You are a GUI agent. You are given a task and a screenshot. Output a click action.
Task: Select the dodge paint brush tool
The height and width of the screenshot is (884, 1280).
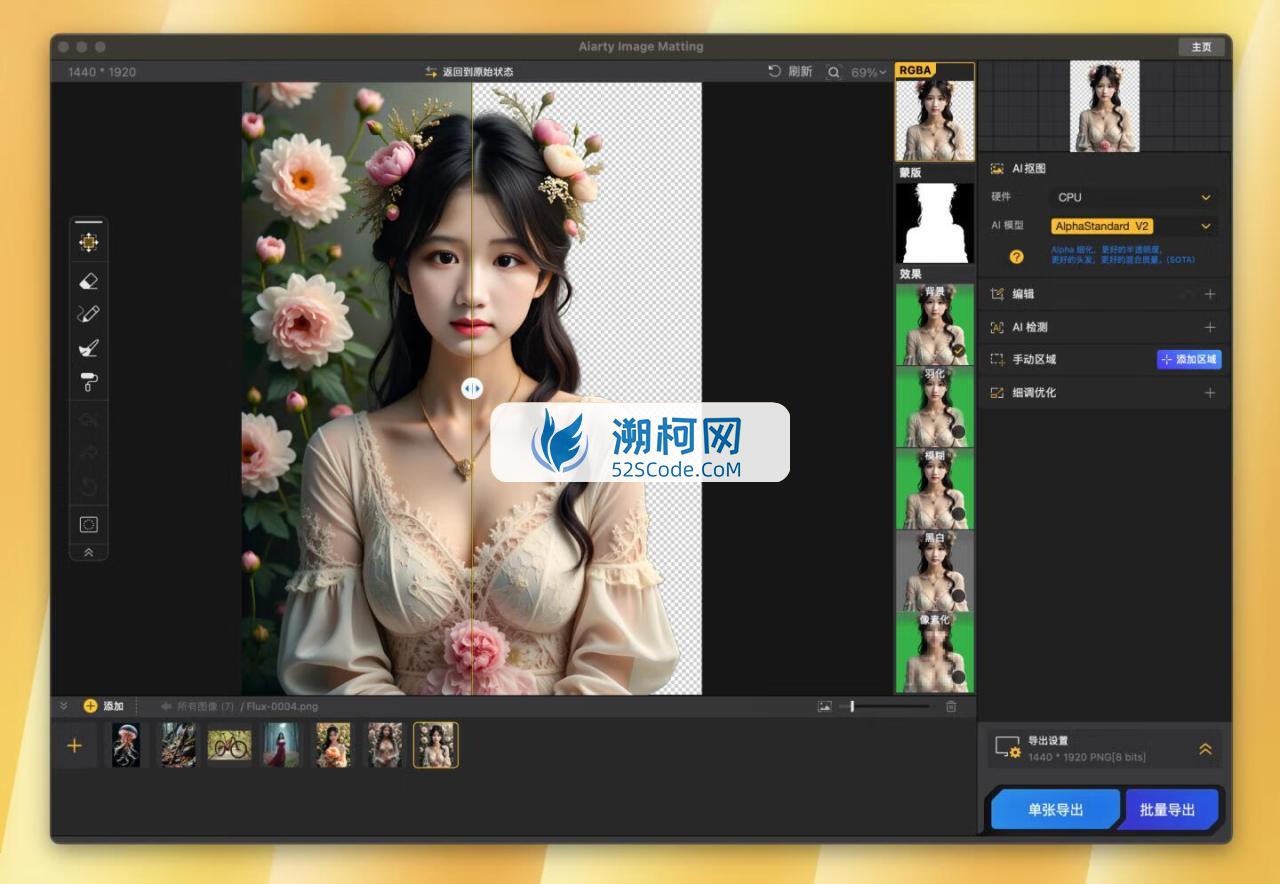(x=89, y=348)
